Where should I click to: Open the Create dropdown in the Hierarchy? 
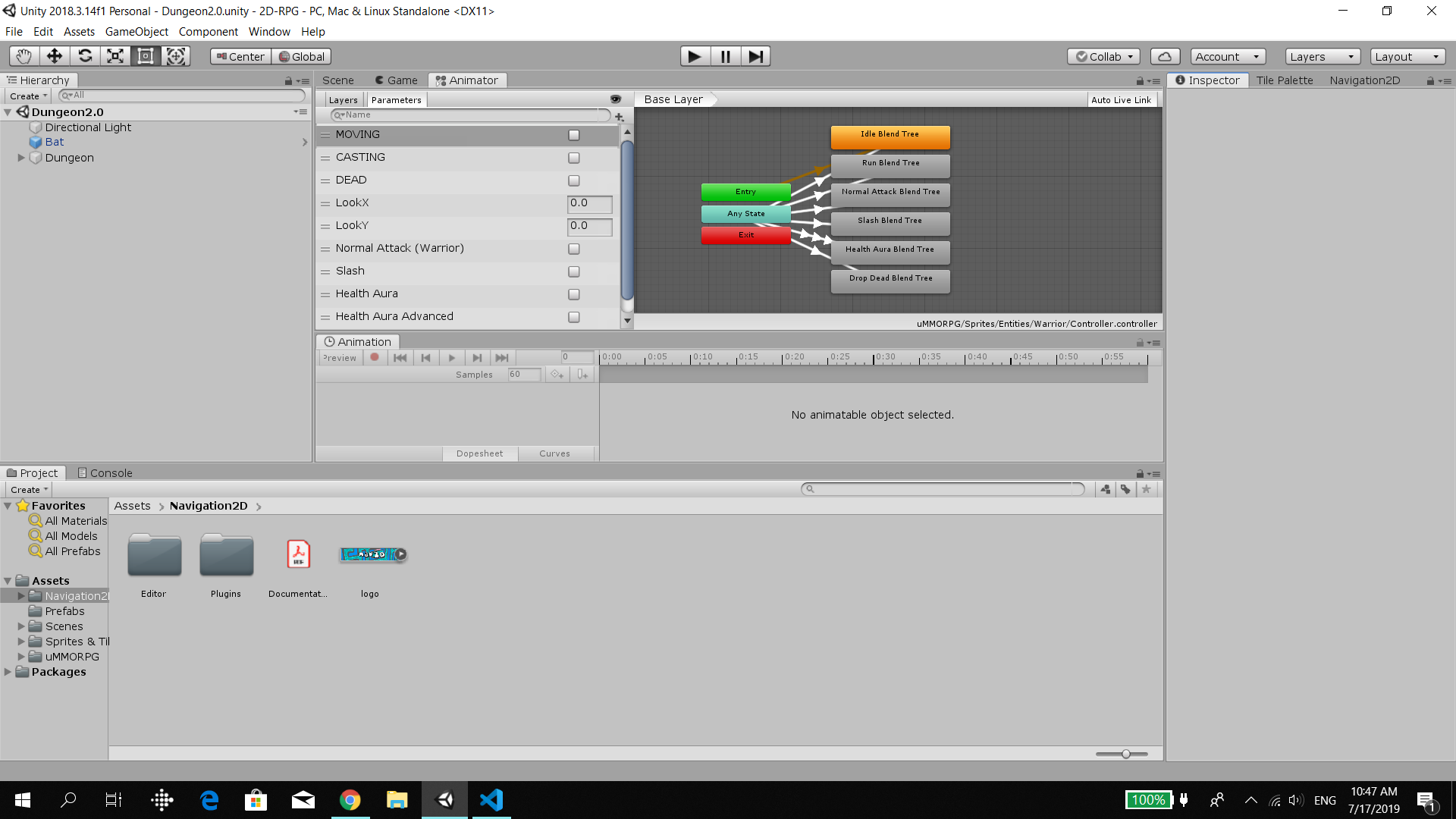point(27,96)
